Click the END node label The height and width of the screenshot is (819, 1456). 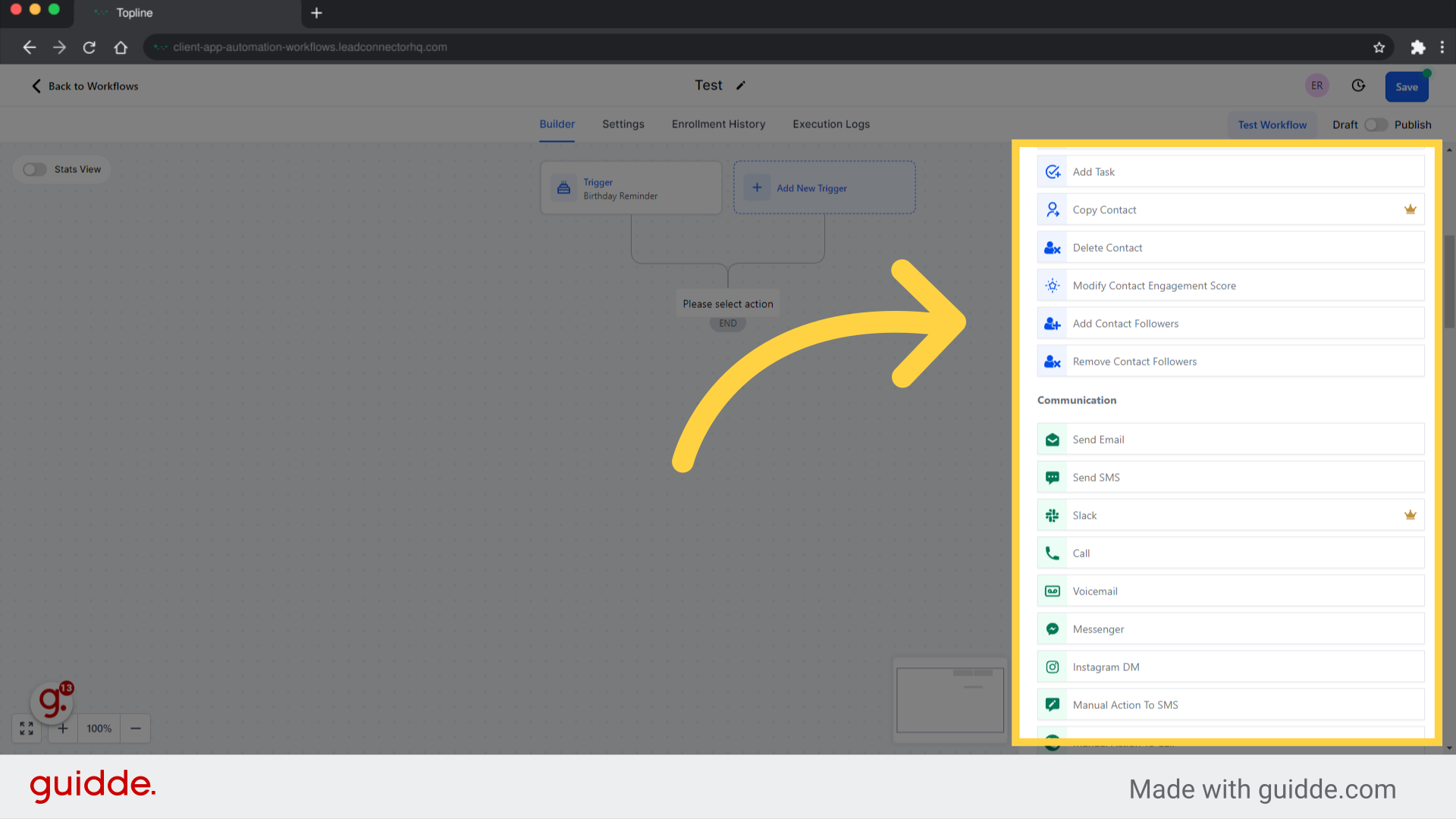728,323
